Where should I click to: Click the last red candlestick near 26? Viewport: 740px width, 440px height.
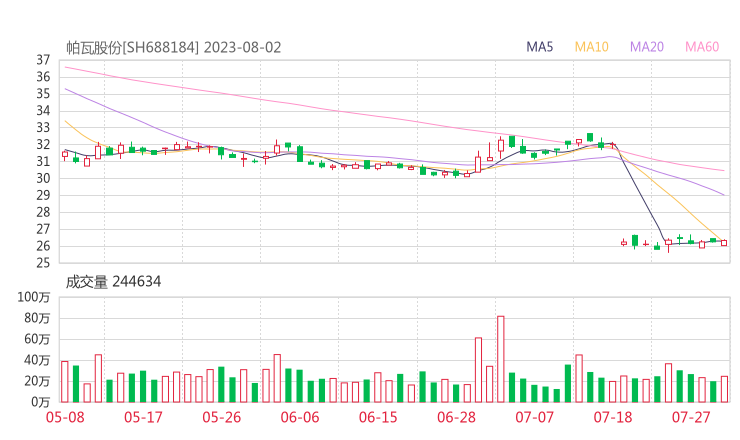tap(724, 243)
